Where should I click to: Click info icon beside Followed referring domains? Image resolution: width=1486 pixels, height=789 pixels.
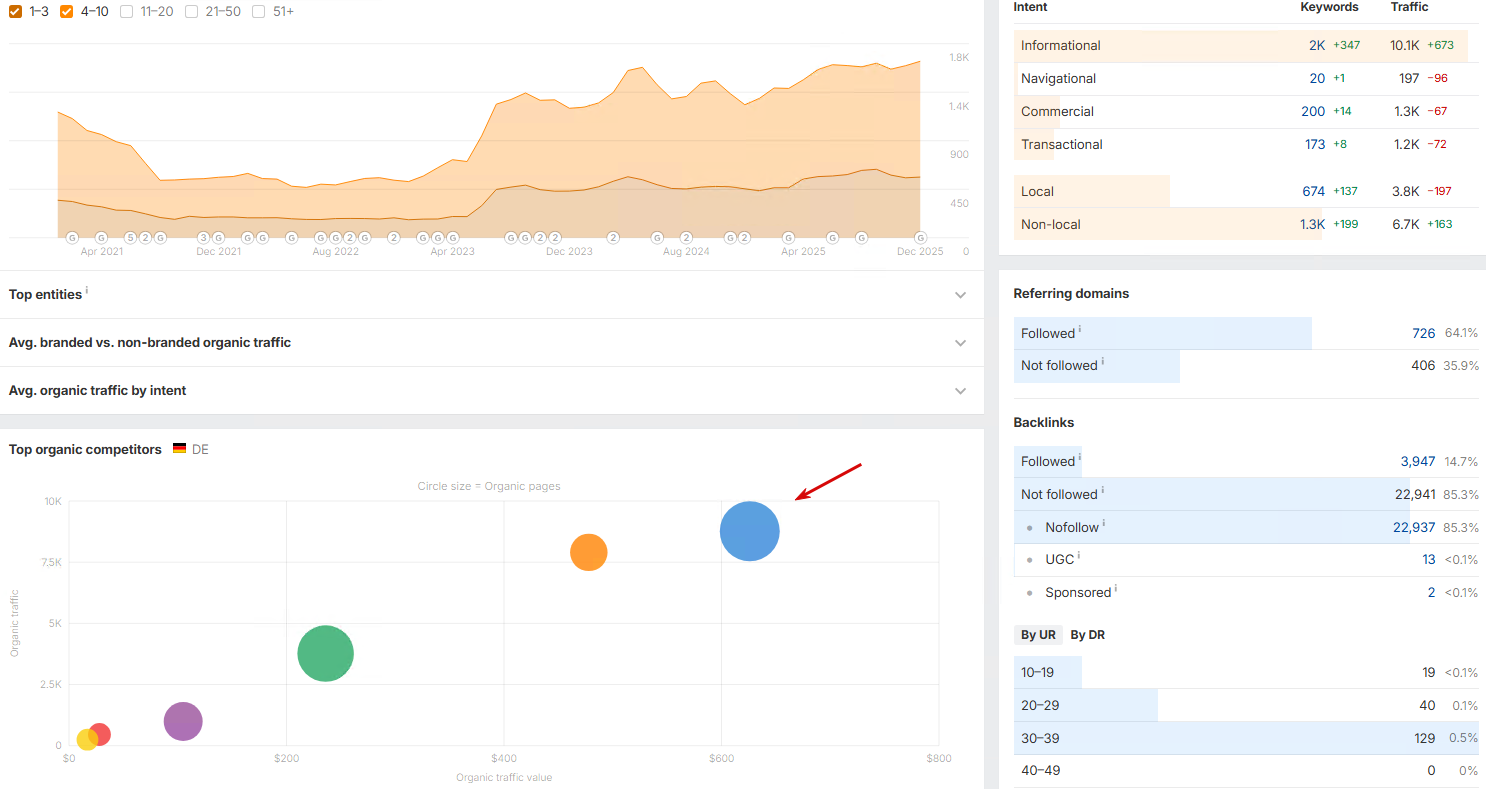pos(1080,329)
